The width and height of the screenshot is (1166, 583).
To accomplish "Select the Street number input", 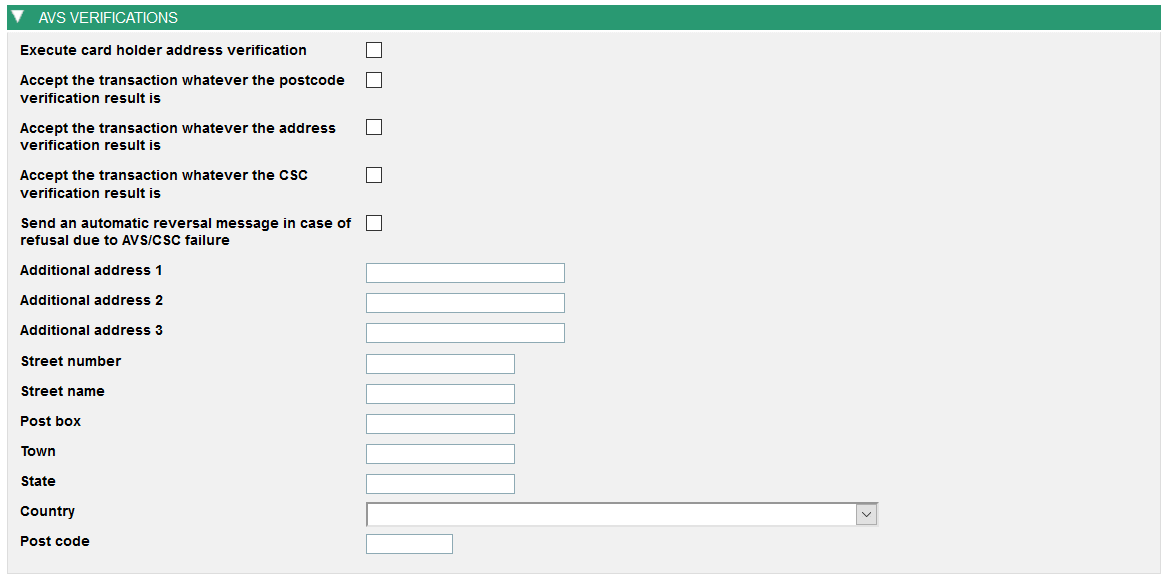I will click(440, 363).
